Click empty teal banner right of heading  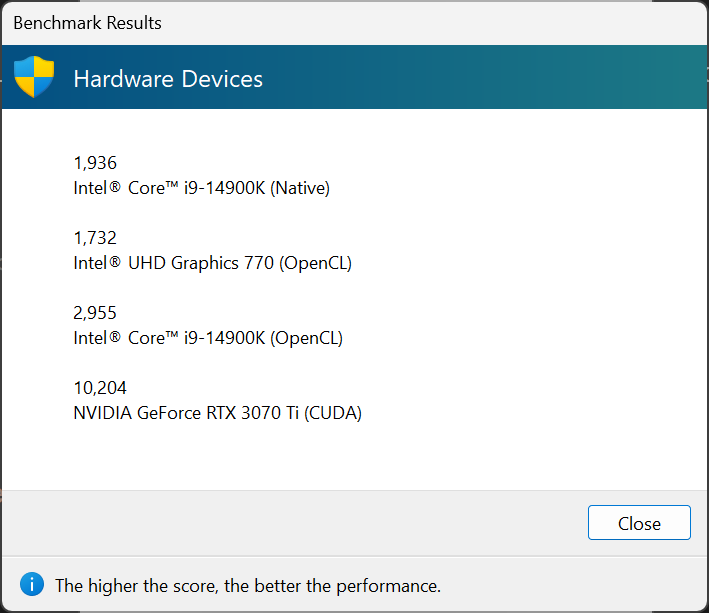[480, 78]
